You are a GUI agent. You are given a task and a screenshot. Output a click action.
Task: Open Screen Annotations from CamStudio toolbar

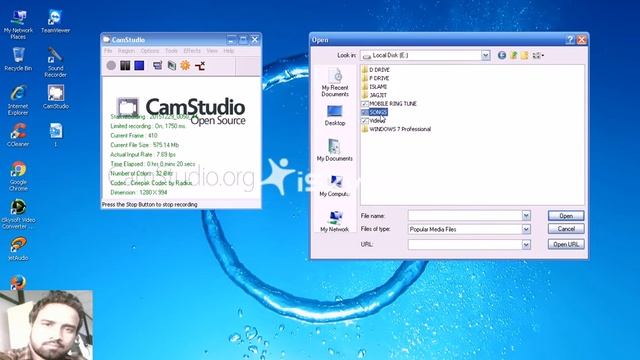pos(171,65)
